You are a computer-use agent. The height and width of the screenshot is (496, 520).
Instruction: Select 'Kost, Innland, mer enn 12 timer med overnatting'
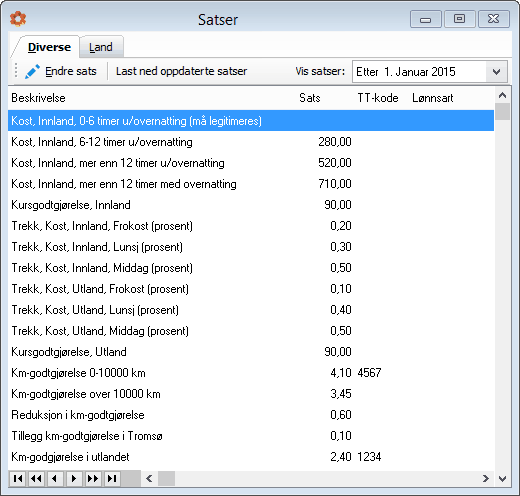coord(251,184)
